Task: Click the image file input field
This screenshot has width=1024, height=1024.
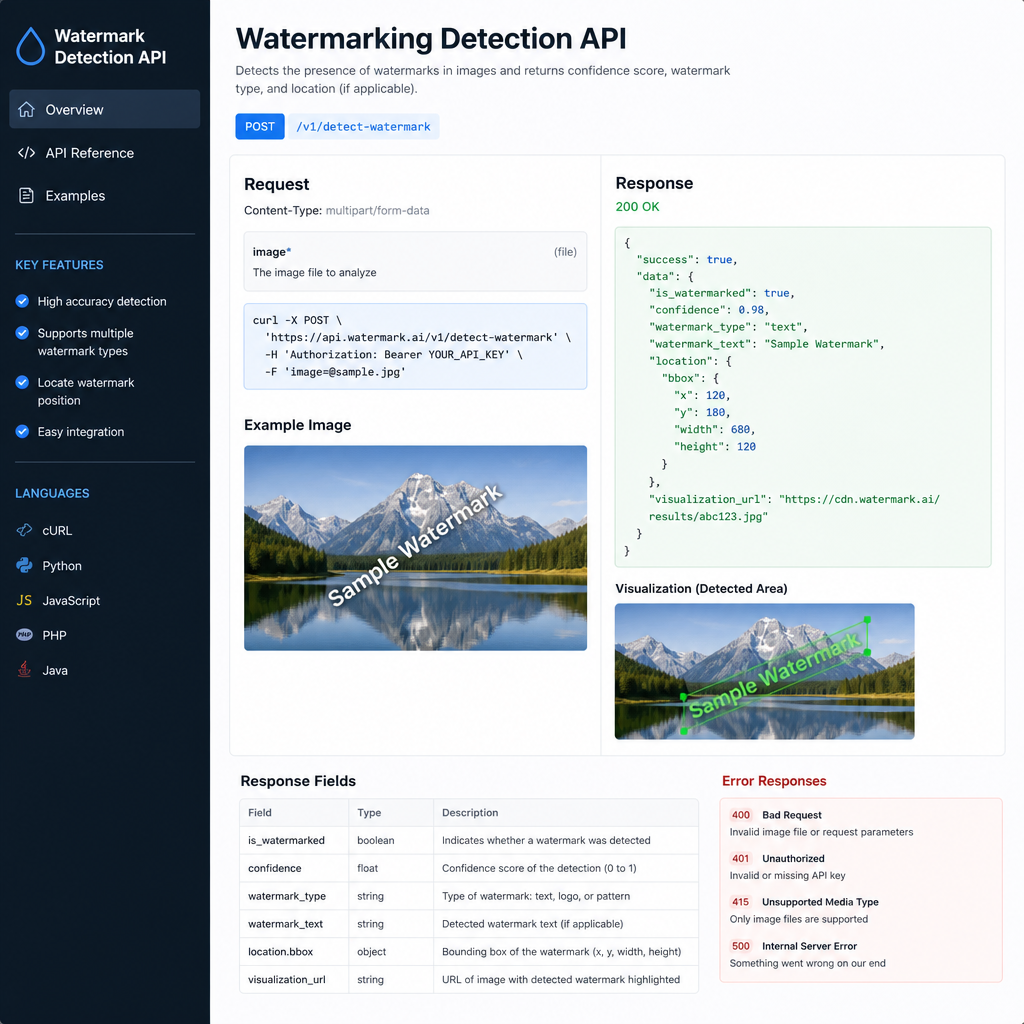Action: pyautogui.click(x=415, y=262)
